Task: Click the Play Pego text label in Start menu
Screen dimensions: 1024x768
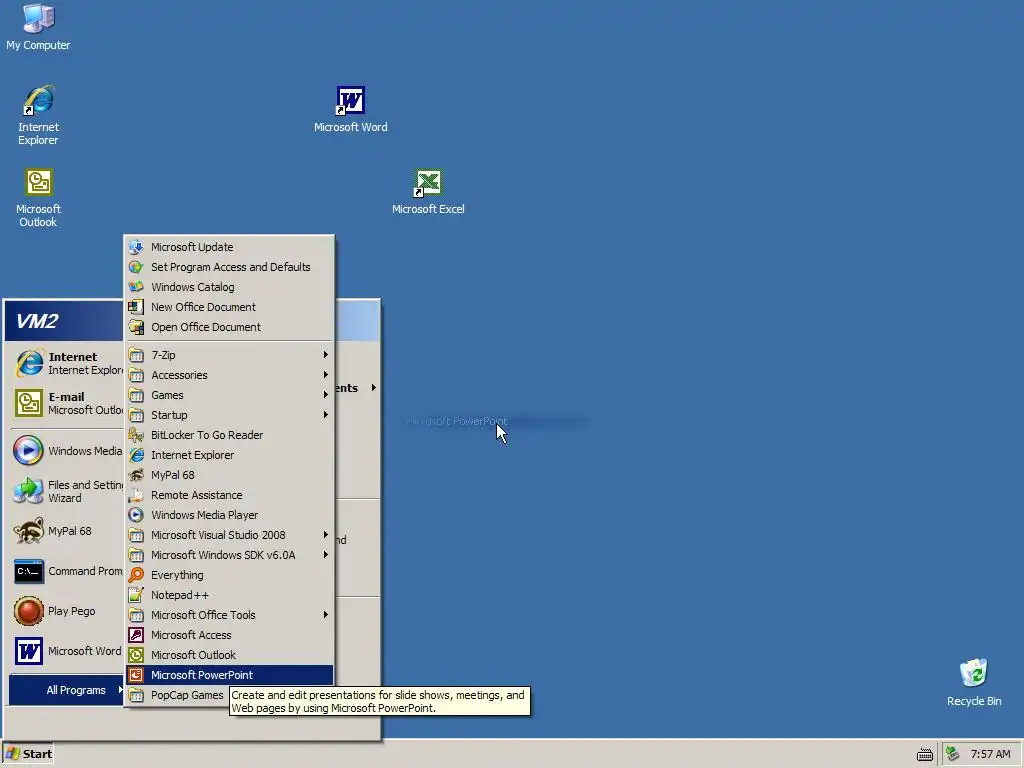Action: click(72, 611)
